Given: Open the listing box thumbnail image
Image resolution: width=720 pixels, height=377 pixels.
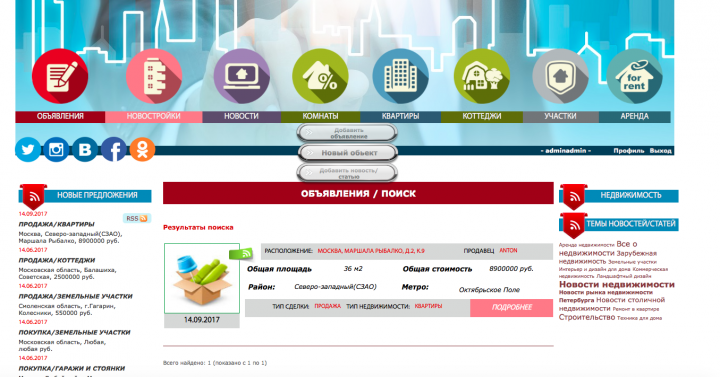Looking at the screenshot, I should tap(202, 278).
